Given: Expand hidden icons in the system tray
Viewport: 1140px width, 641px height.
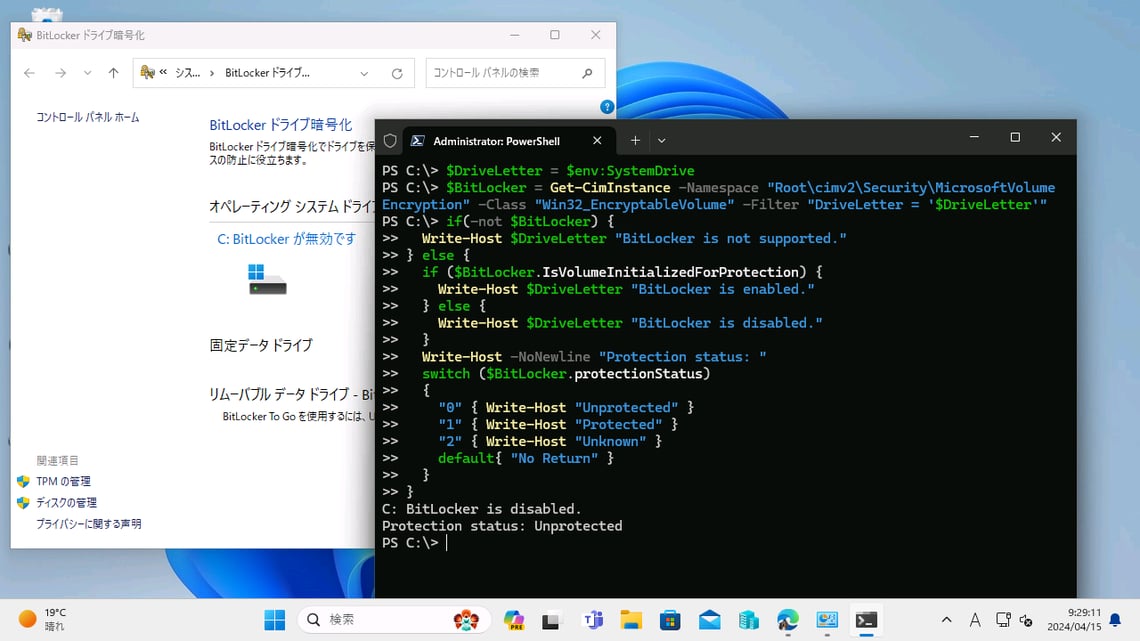Looking at the screenshot, I should (x=946, y=620).
